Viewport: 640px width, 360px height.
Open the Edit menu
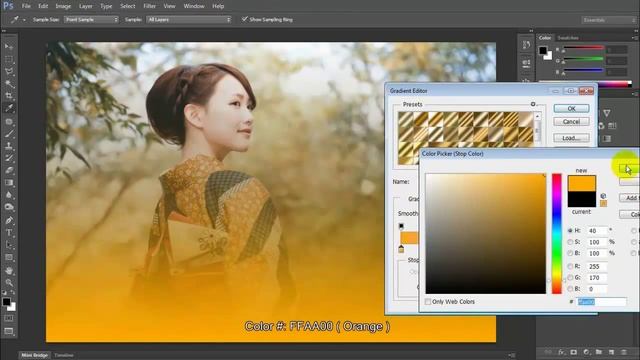pyautogui.click(x=43, y=6)
